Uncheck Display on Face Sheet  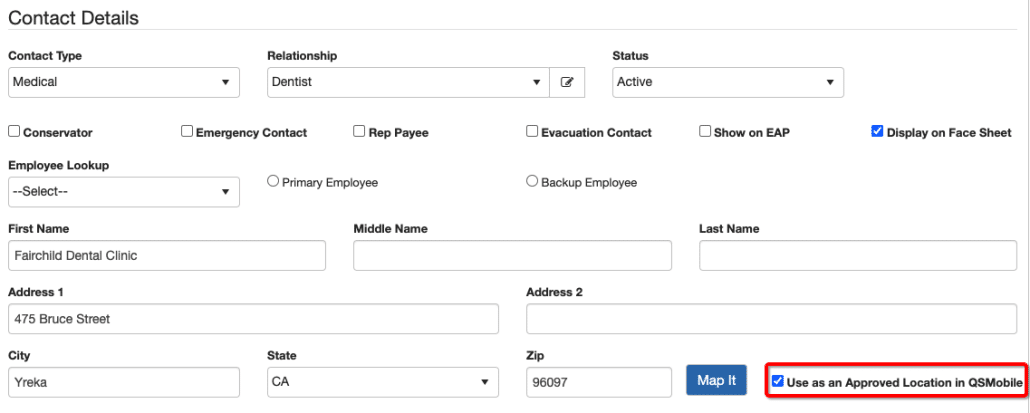(x=877, y=132)
